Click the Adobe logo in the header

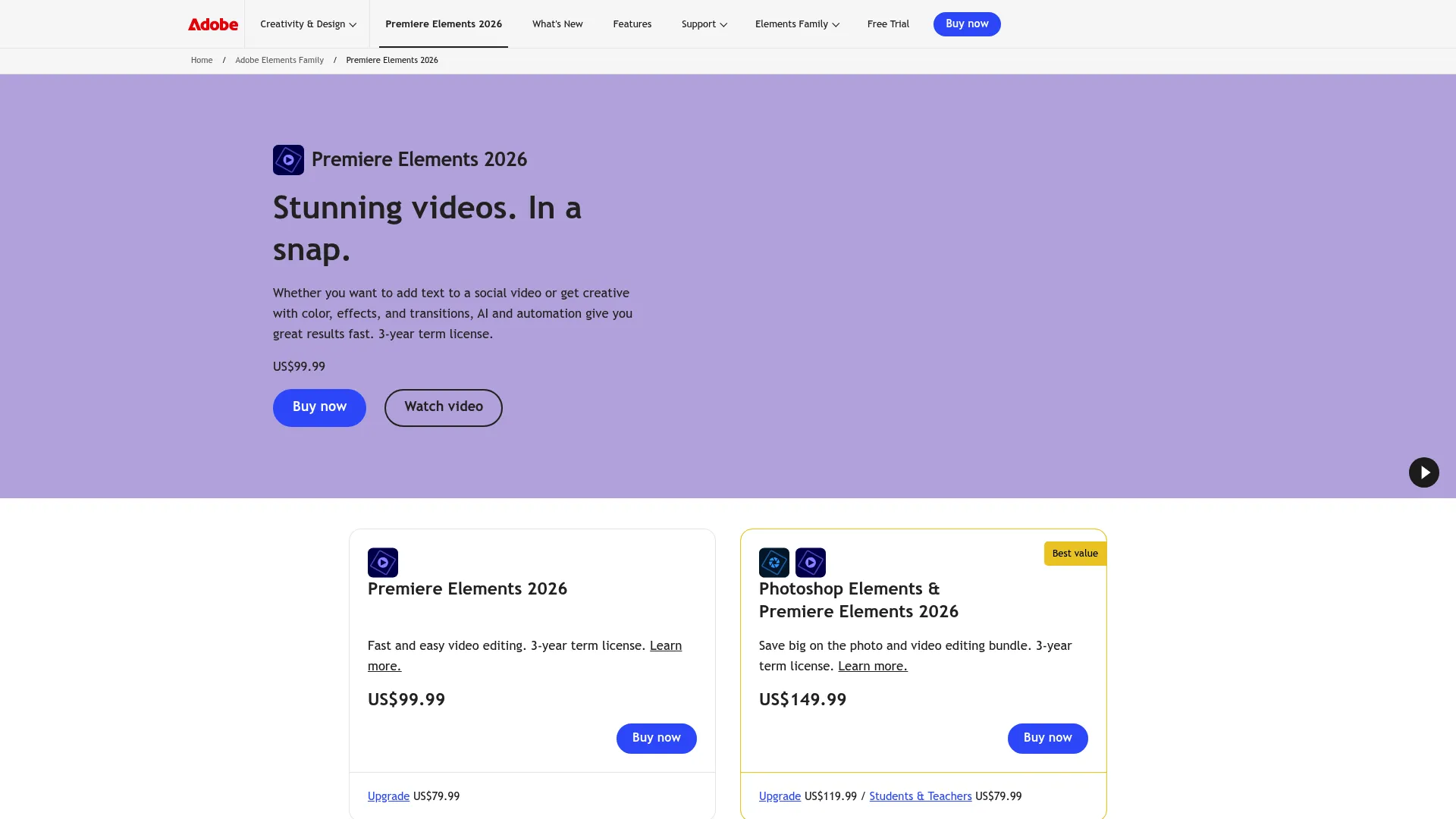[213, 24]
